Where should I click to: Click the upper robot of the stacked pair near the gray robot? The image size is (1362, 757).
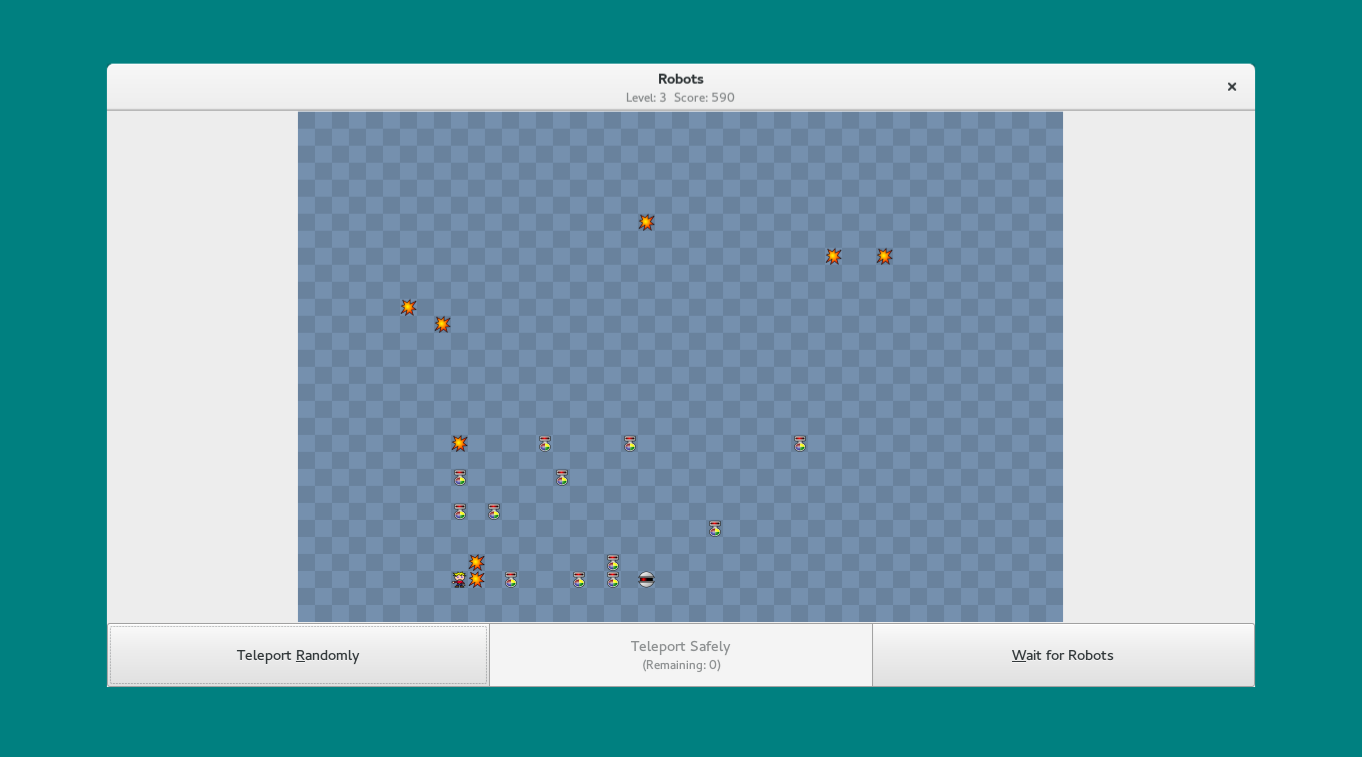coord(612,562)
